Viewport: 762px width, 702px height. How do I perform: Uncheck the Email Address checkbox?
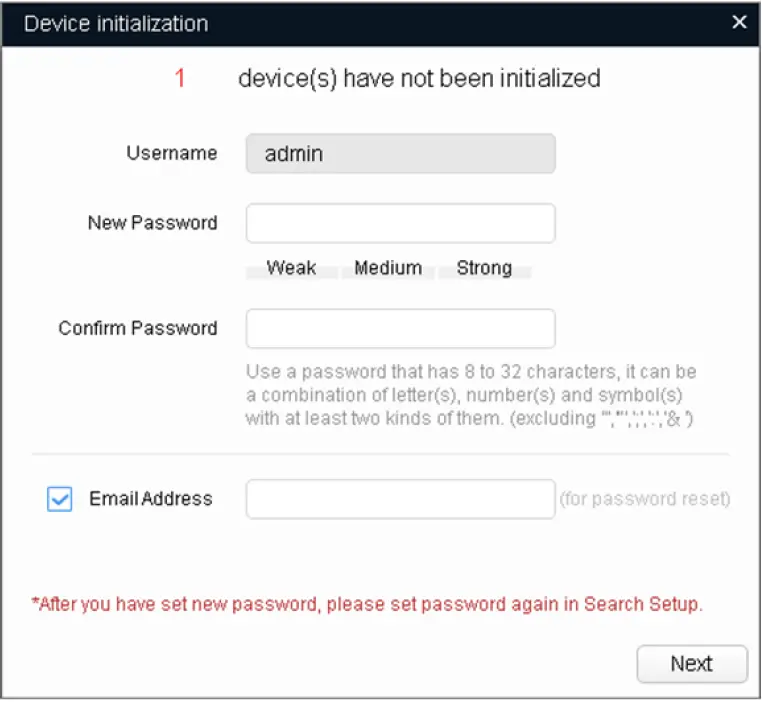[60, 499]
